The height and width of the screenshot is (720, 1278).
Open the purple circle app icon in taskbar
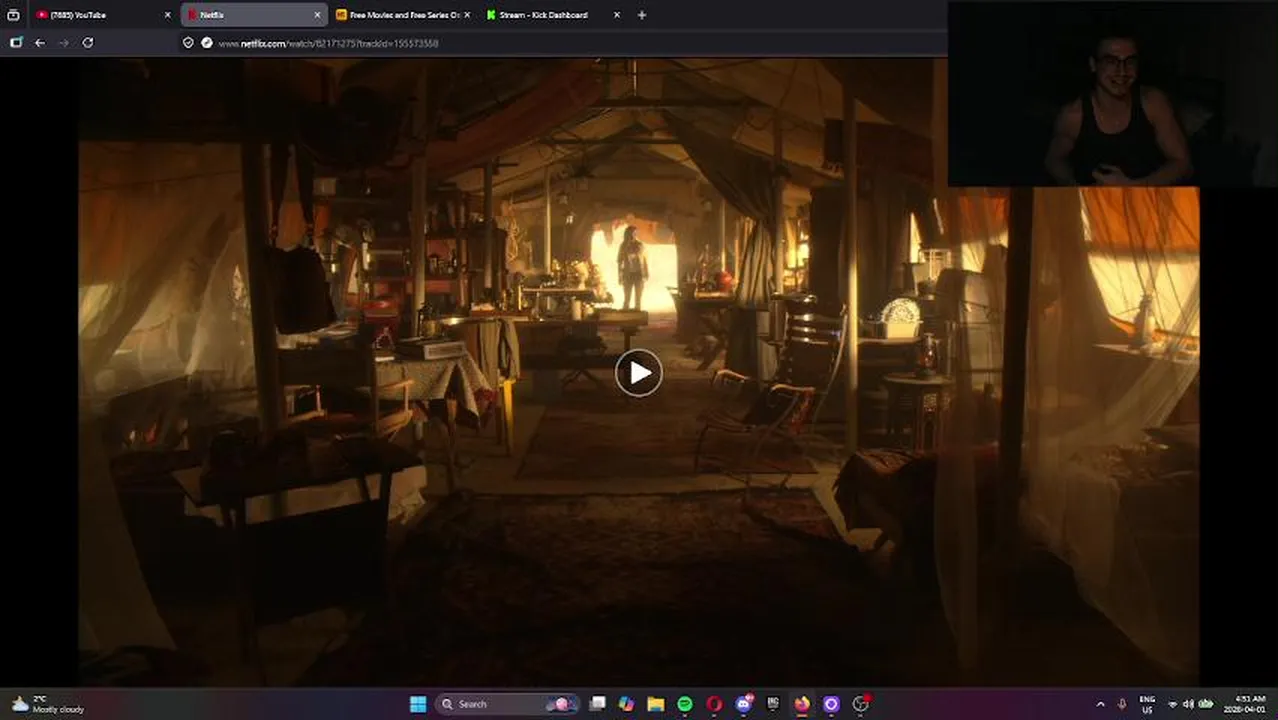click(x=831, y=704)
